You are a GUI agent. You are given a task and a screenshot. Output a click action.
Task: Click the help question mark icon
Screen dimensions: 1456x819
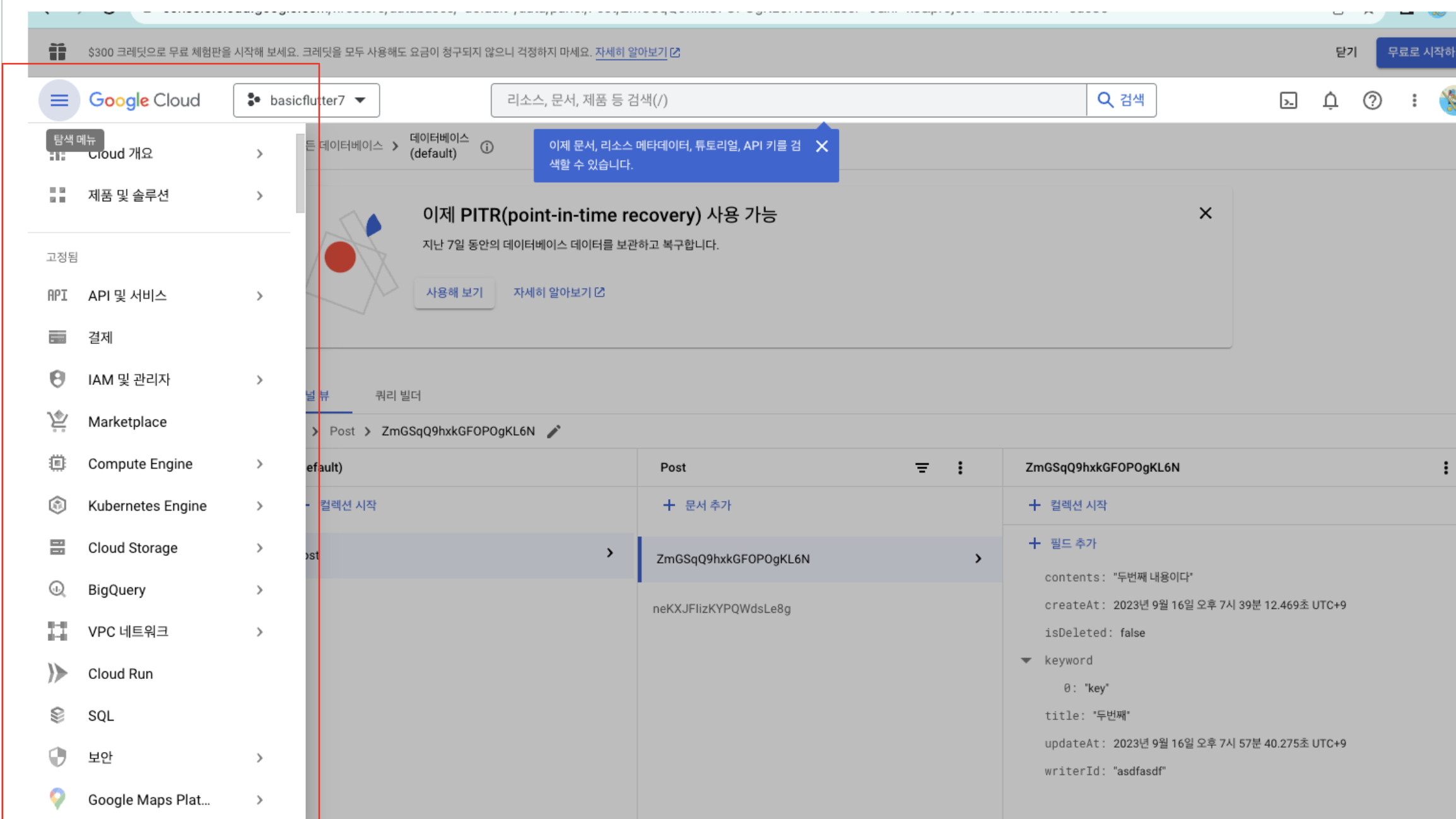[1372, 100]
